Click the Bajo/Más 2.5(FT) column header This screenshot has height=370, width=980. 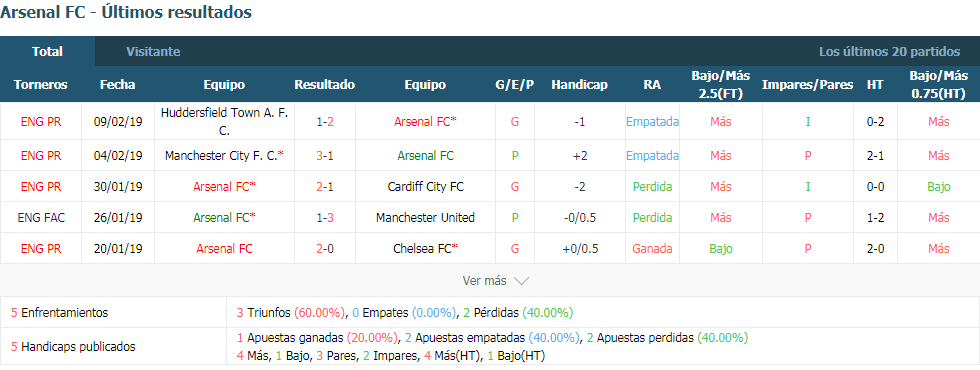point(721,85)
